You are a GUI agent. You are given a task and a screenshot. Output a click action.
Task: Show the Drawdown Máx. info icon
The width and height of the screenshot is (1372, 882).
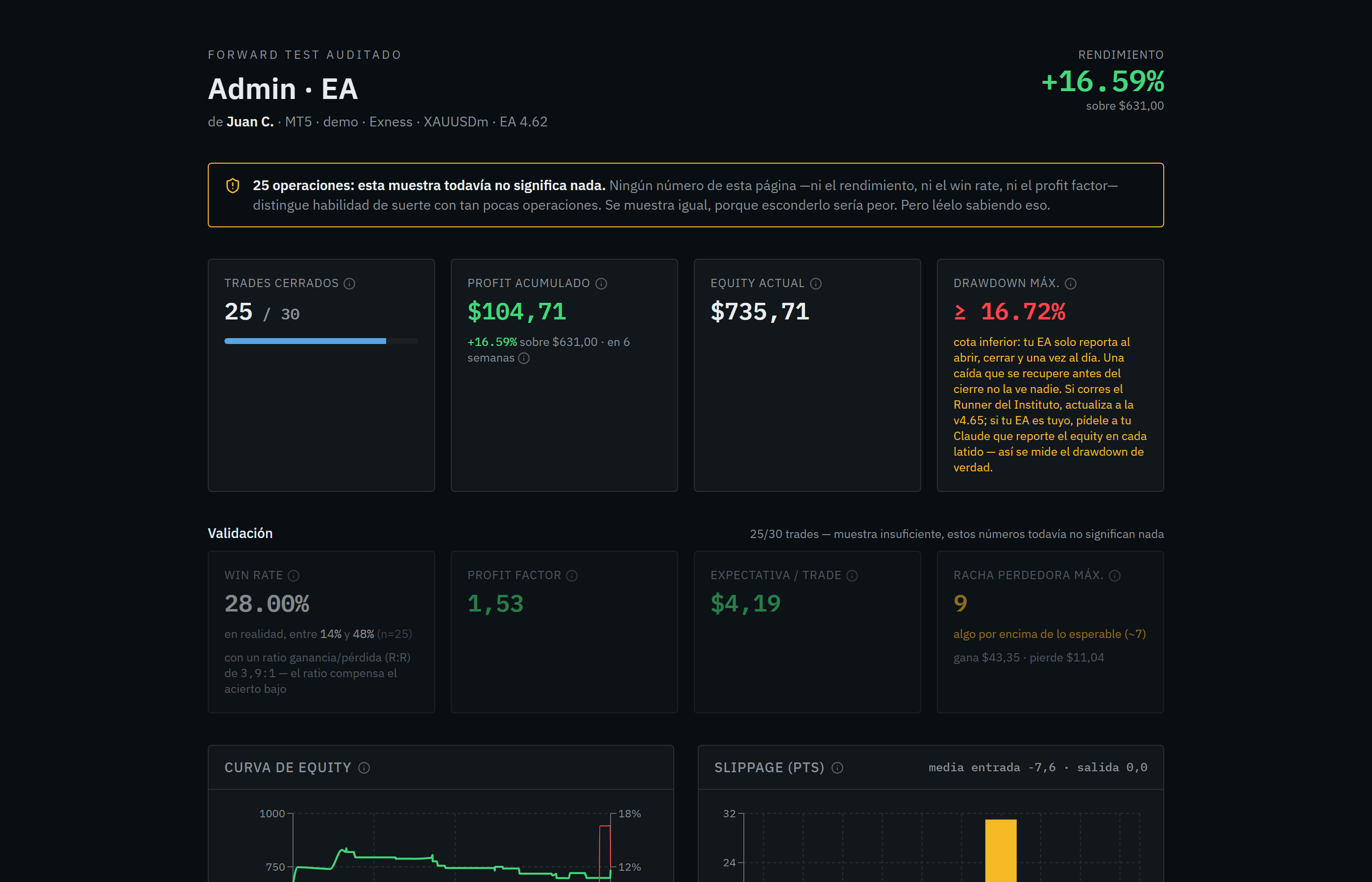point(1071,284)
